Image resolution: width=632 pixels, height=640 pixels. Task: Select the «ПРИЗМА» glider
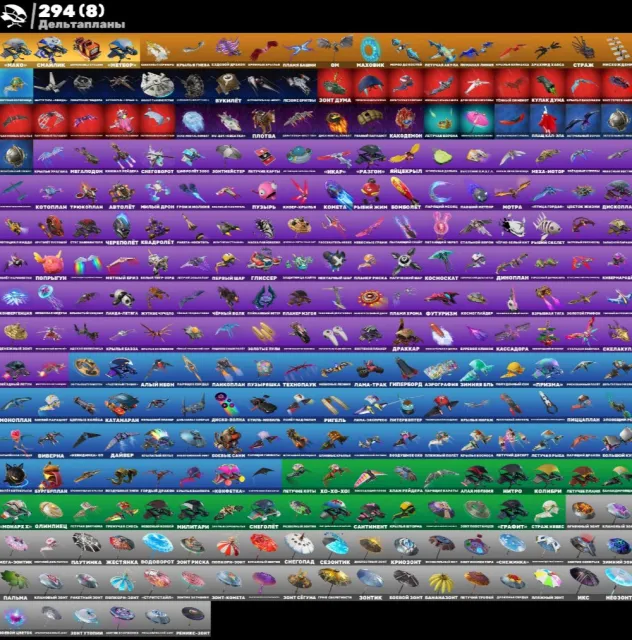548,370
